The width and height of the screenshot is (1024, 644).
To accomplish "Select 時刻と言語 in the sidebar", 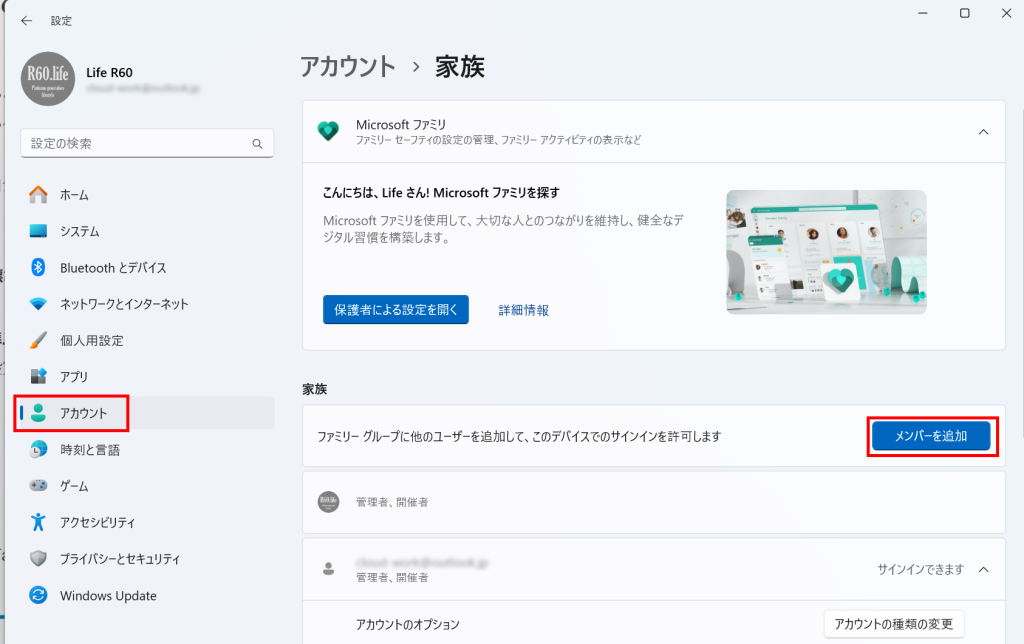I will [90, 450].
